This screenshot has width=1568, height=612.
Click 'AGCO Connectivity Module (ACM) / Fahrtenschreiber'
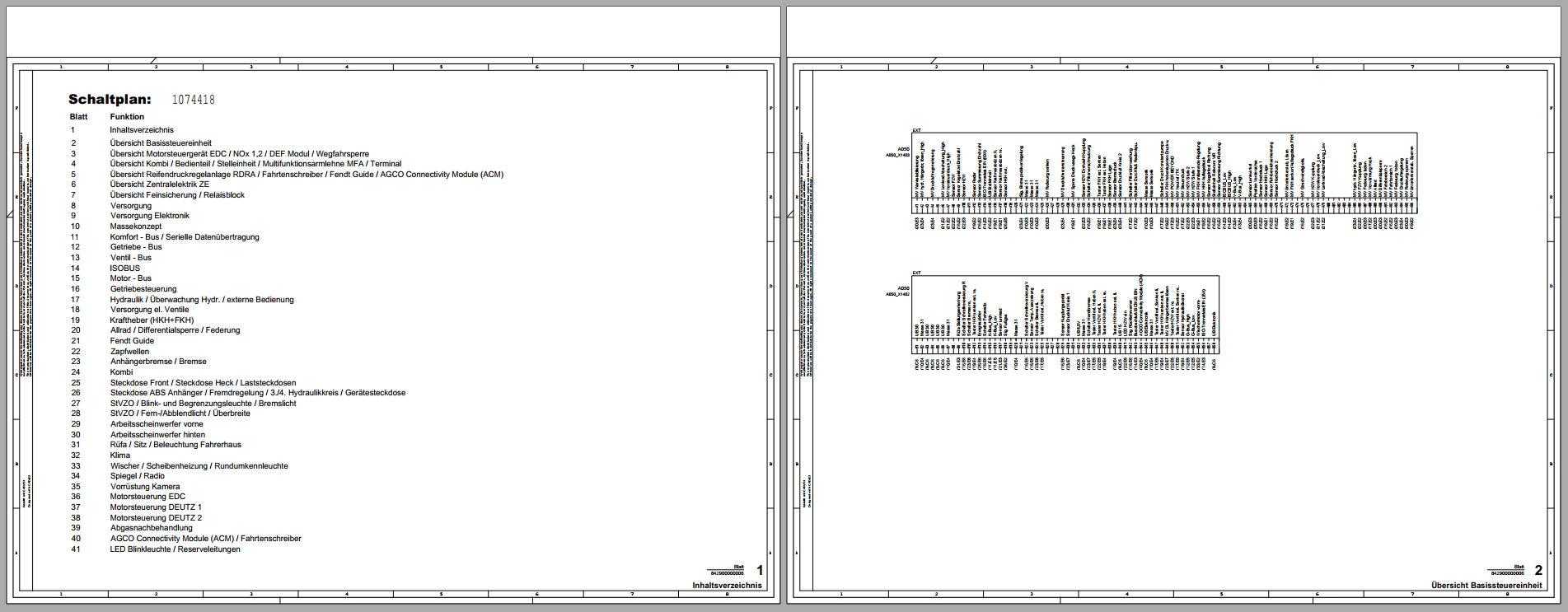click(x=206, y=539)
